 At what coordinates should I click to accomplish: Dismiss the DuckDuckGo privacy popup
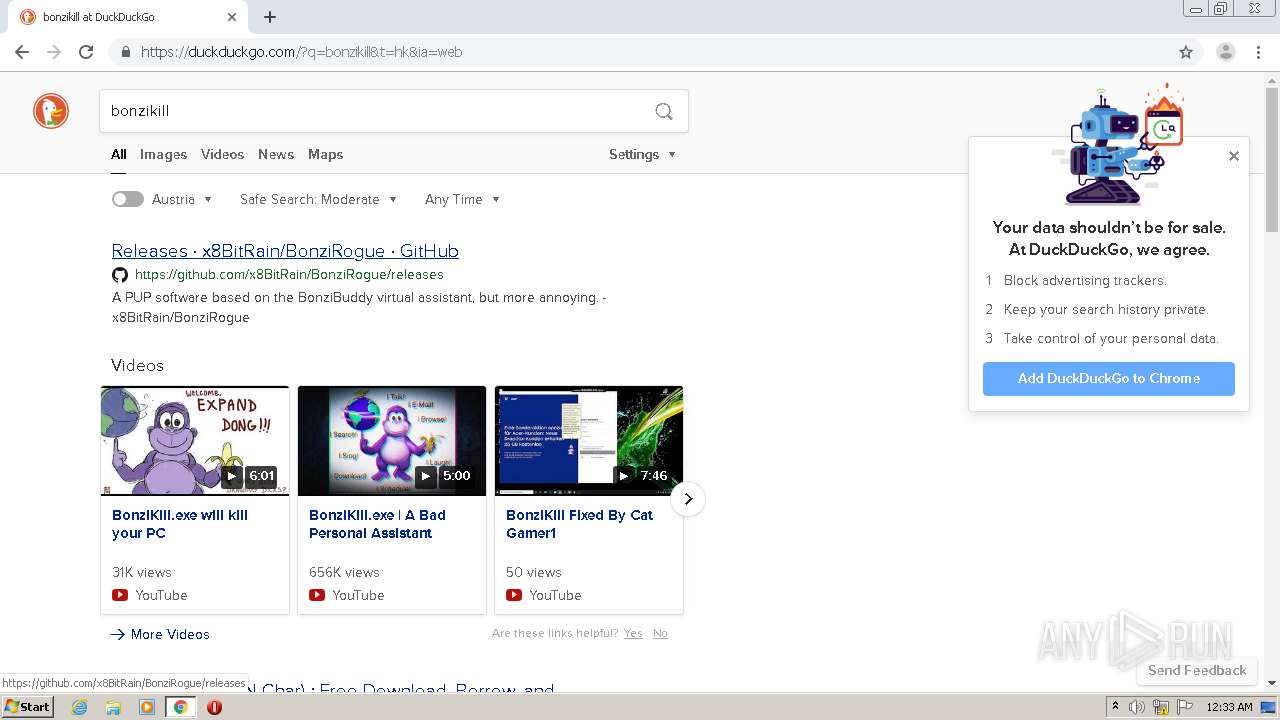click(1234, 156)
